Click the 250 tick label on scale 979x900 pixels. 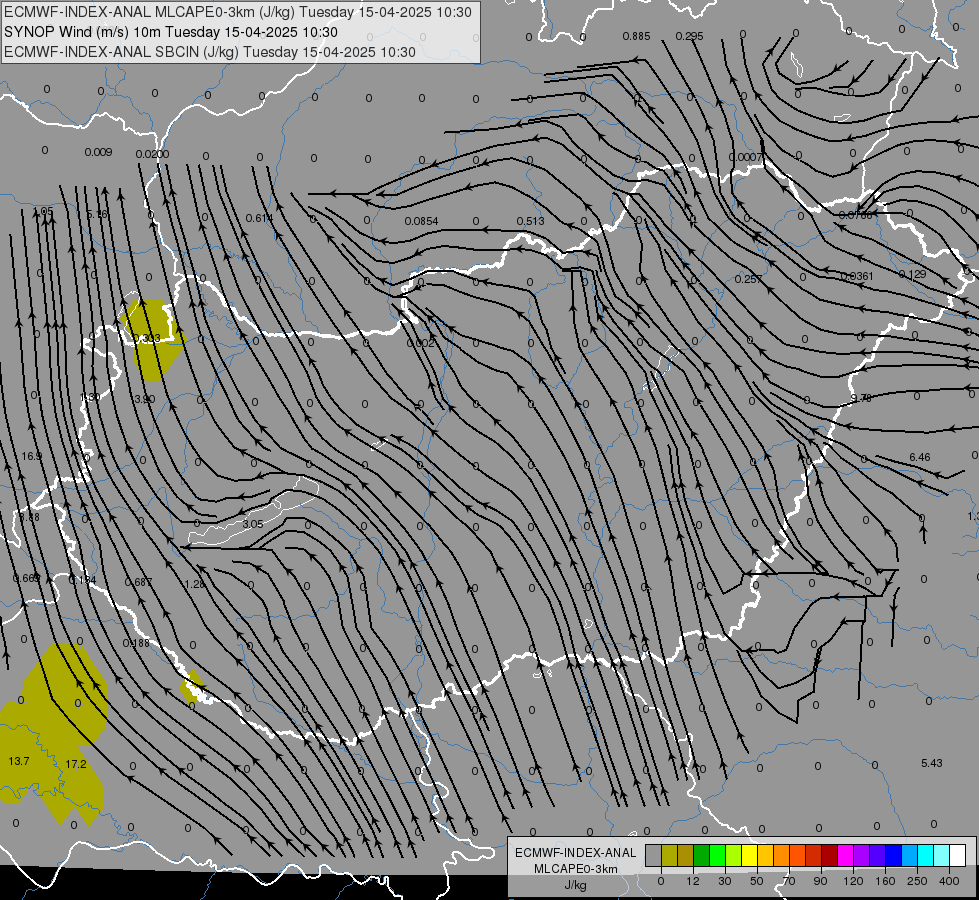[917, 881]
